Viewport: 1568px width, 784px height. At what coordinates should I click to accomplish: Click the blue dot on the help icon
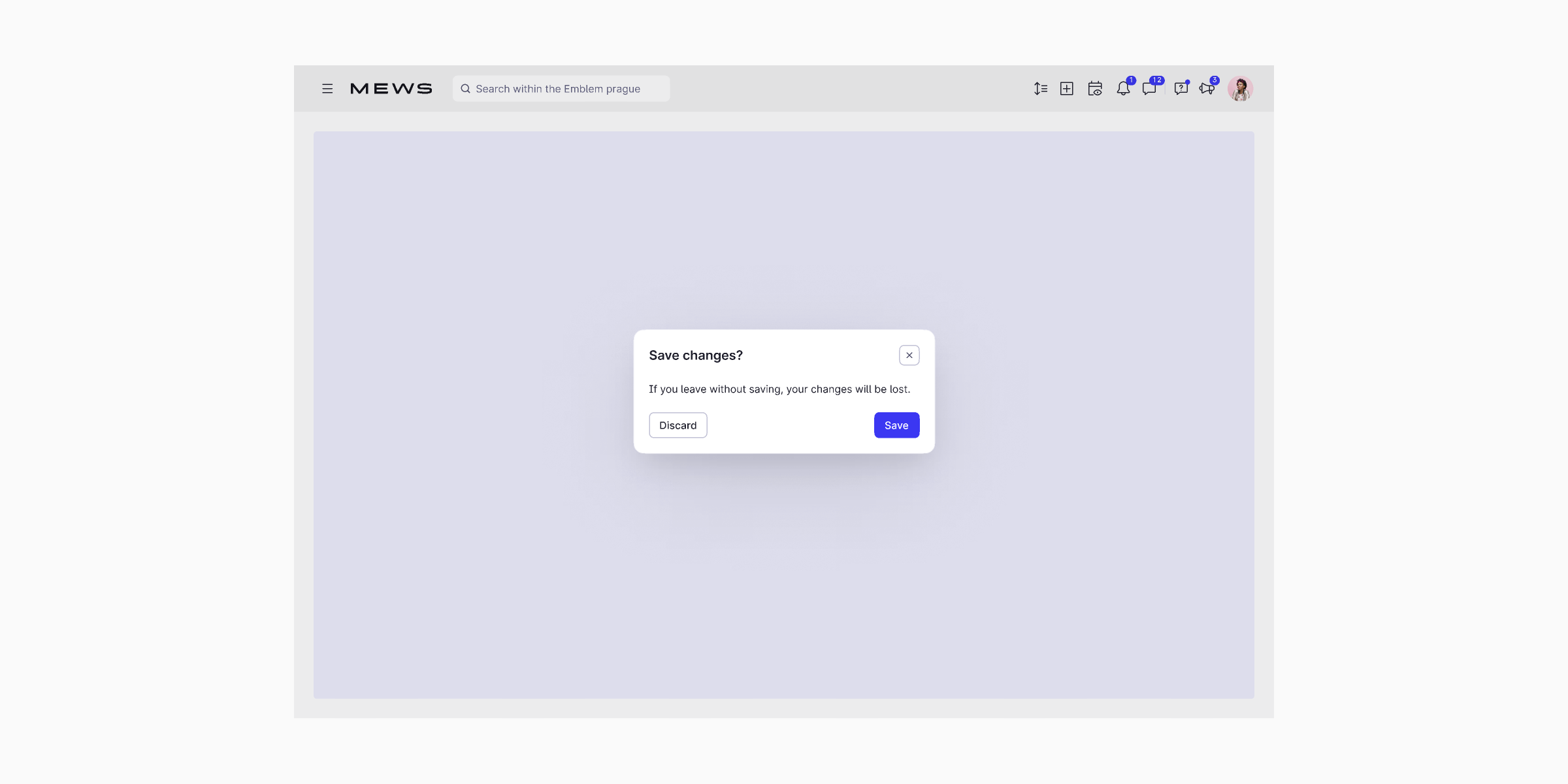pyautogui.click(x=1188, y=82)
